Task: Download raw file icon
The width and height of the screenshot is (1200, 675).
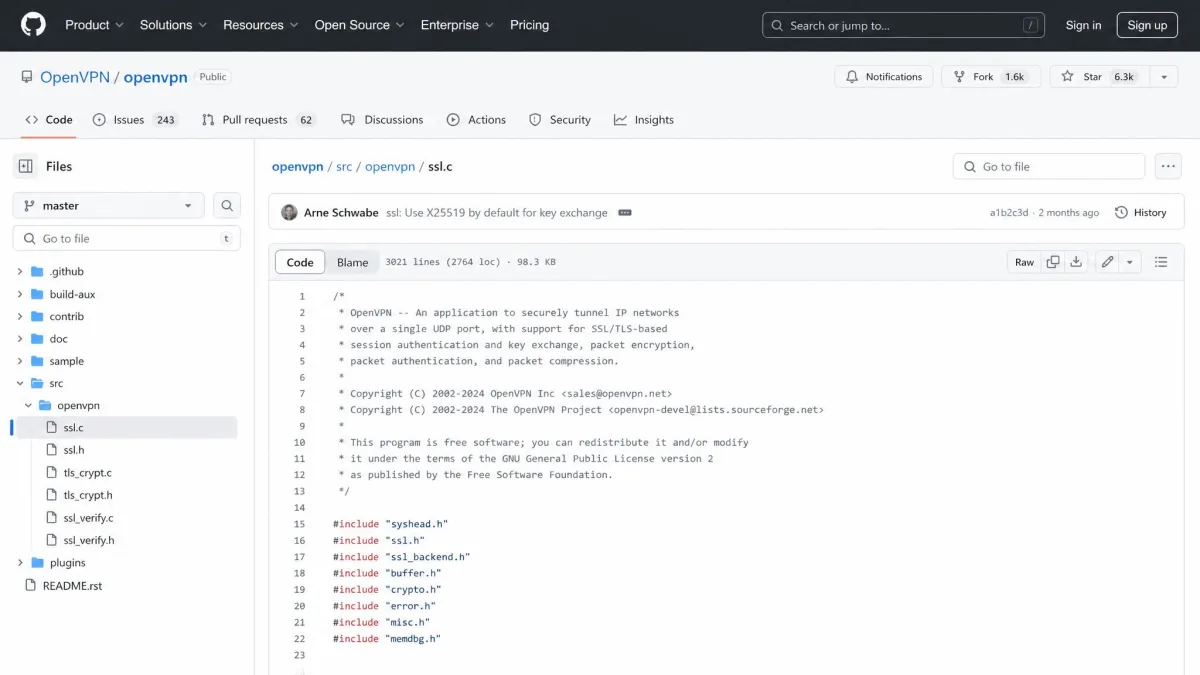Action: click(1076, 262)
